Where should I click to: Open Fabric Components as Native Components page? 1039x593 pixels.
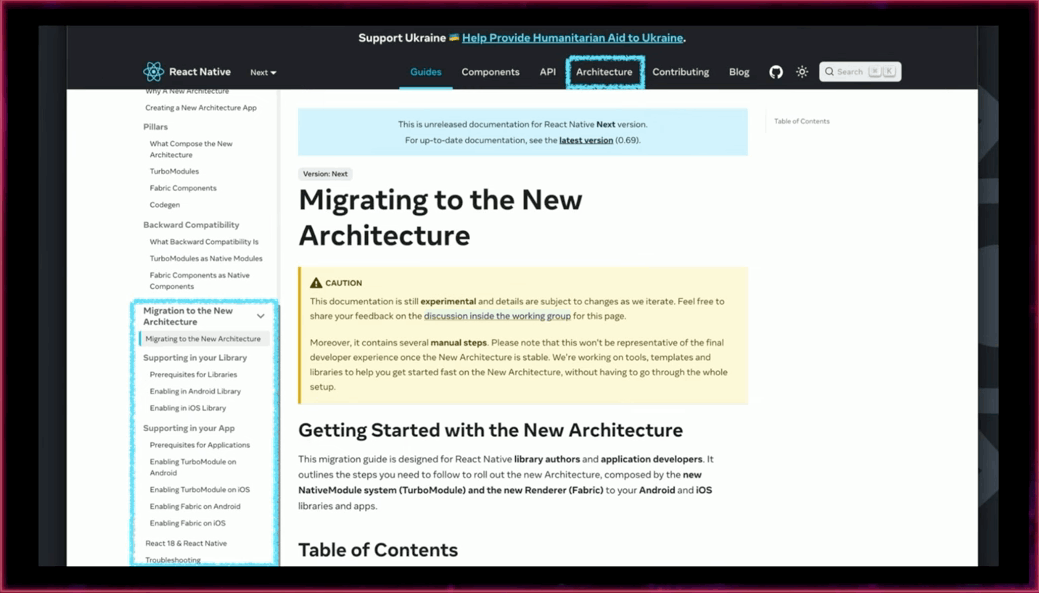pyautogui.click(x=199, y=281)
